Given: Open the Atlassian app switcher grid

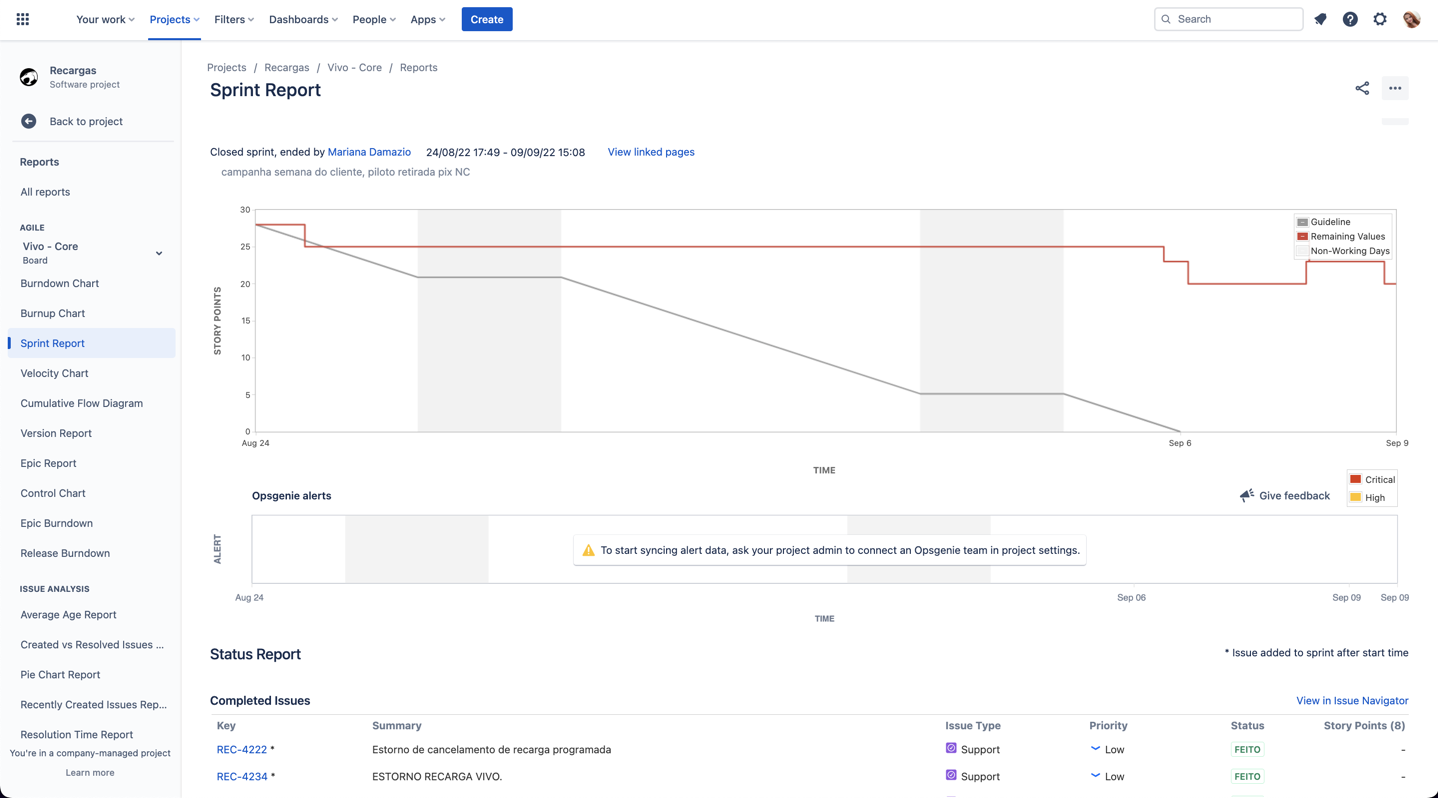Looking at the screenshot, I should click(22, 18).
